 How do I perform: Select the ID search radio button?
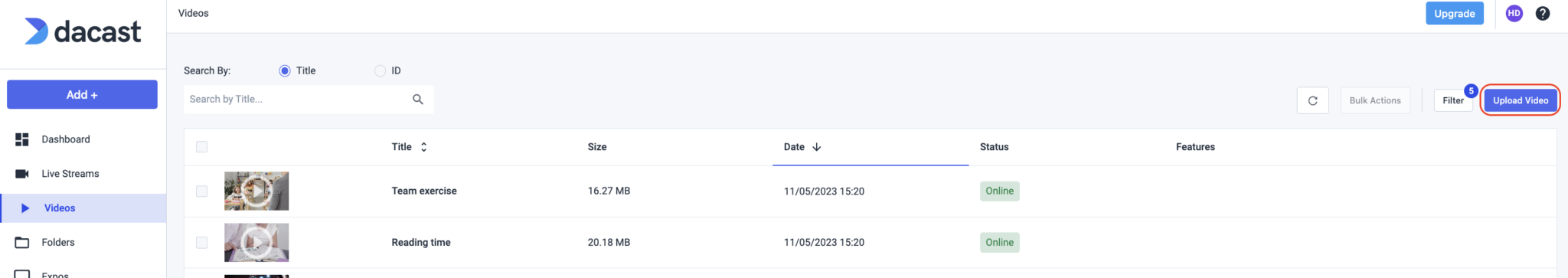pyautogui.click(x=380, y=70)
